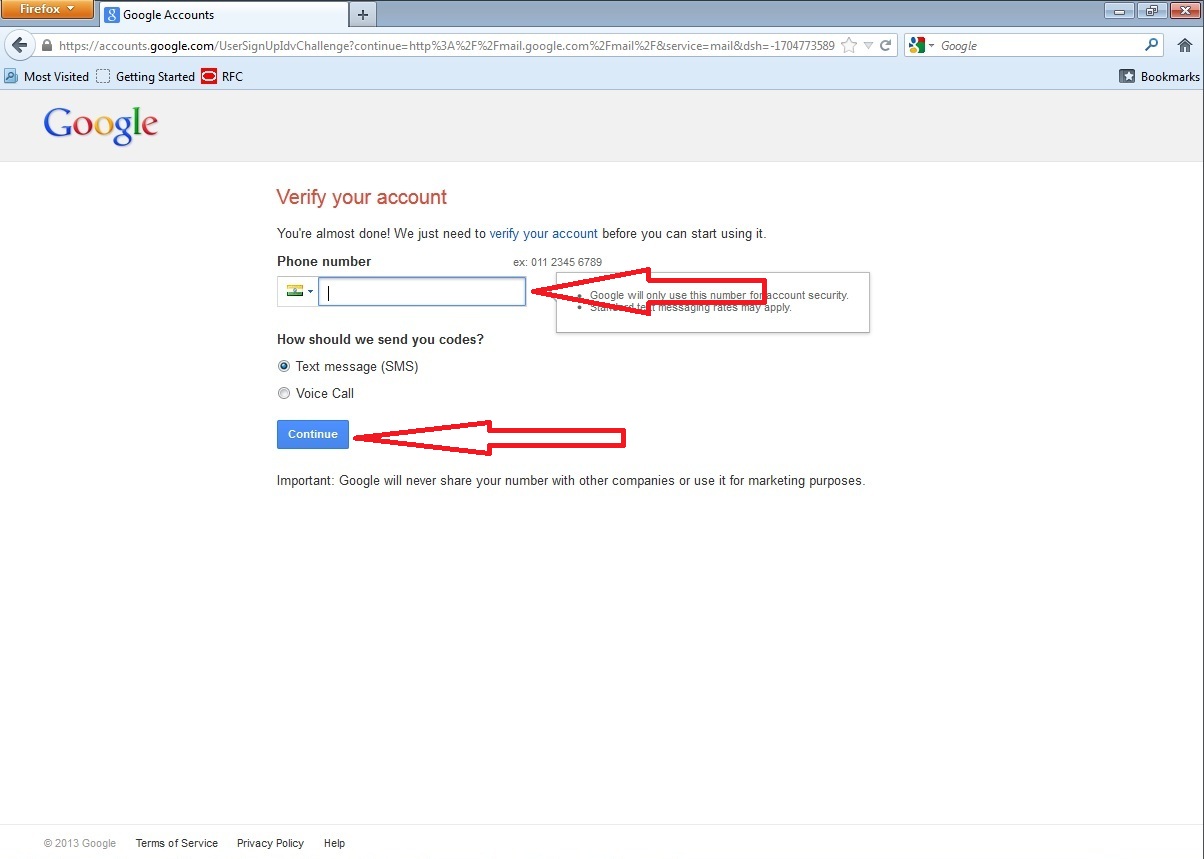Click the 'How should we send you codes?' text

pyautogui.click(x=380, y=339)
